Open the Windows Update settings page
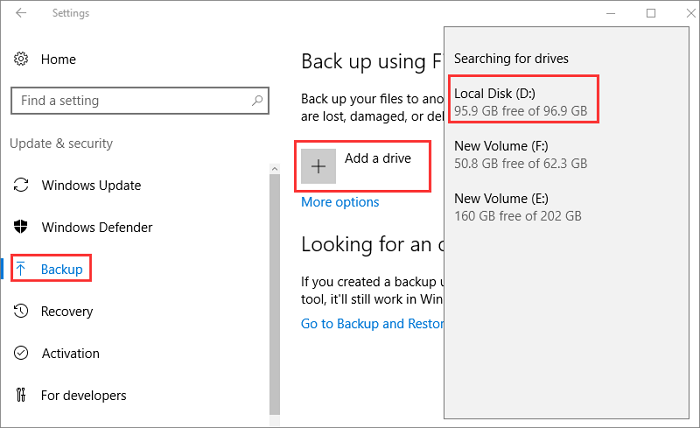This screenshot has width=700, height=428. 91,185
